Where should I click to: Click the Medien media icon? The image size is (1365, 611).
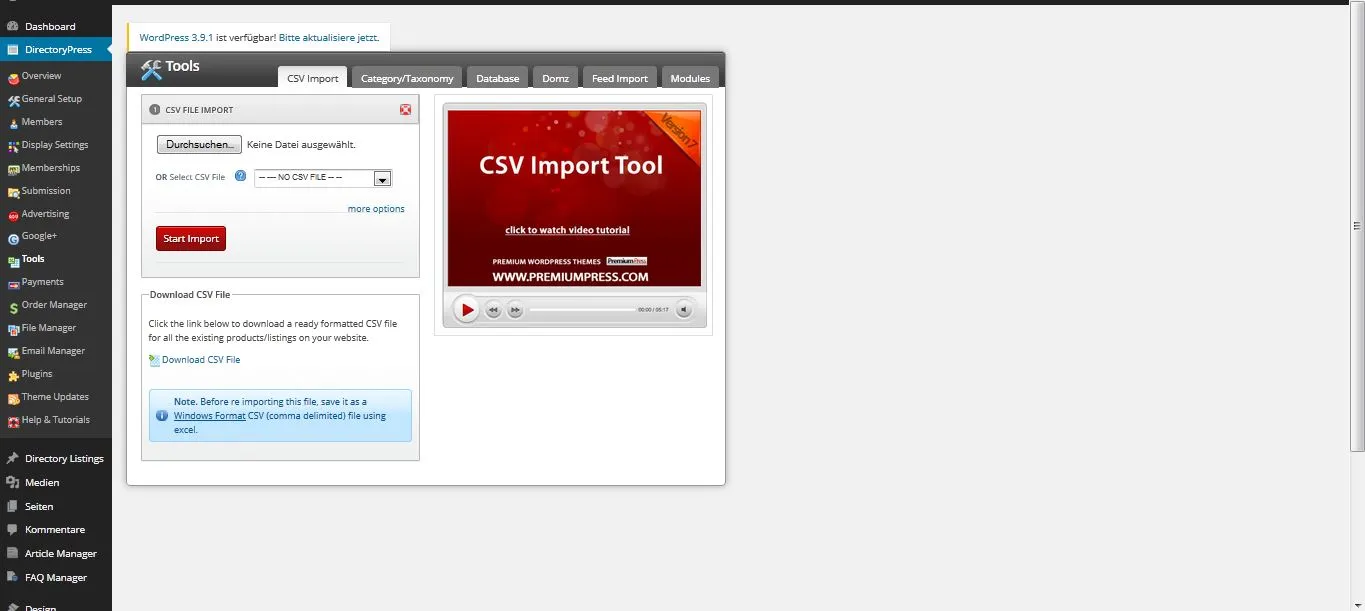click(12, 483)
